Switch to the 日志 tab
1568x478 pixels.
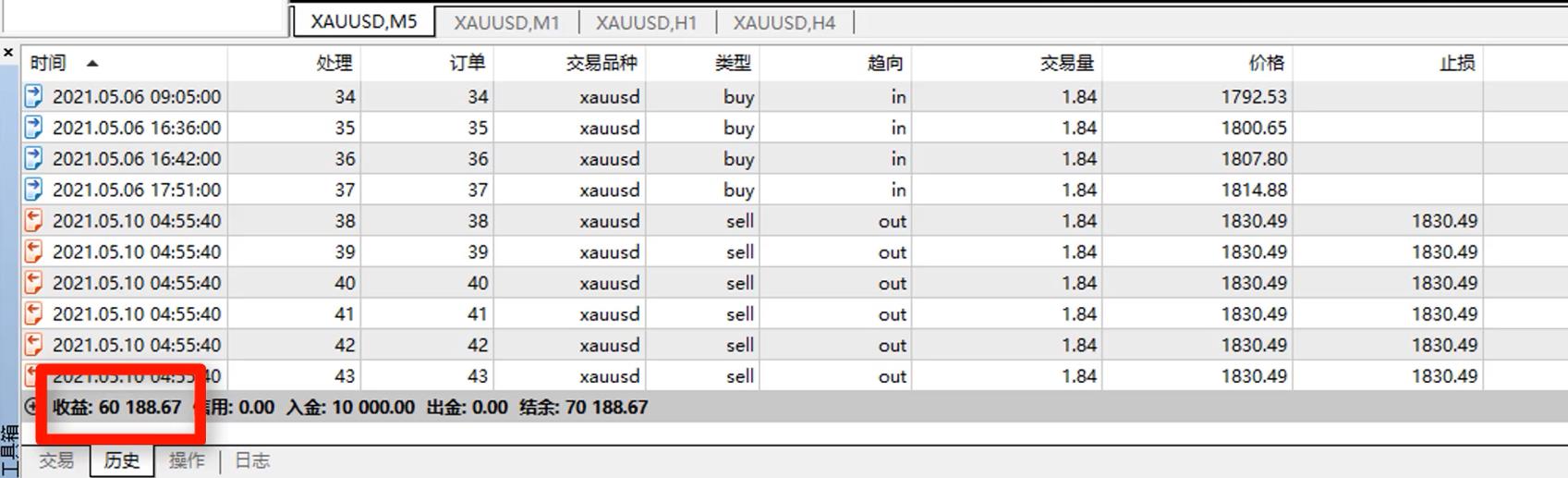coord(251,460)
